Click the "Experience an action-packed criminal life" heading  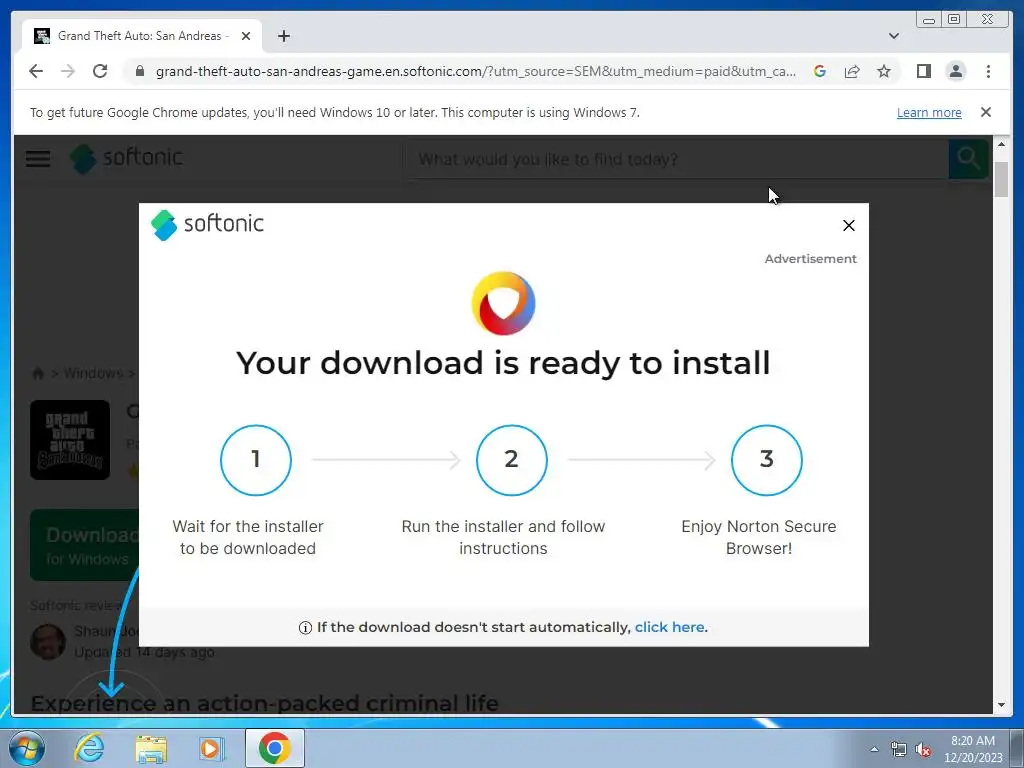[x=264, y=703]
